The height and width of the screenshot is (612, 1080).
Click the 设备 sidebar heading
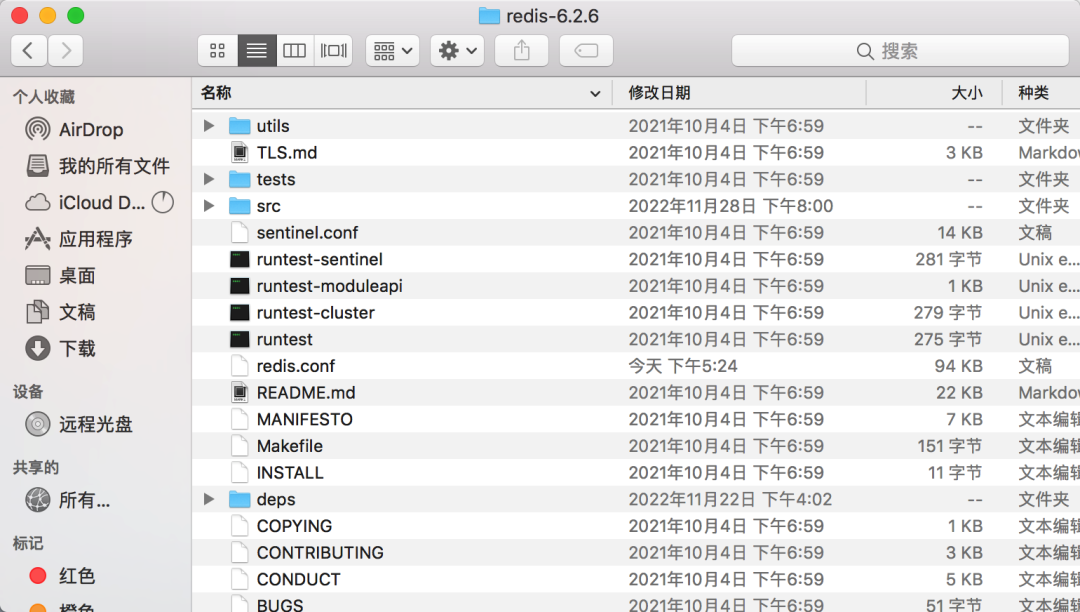(x=28, y=392)
